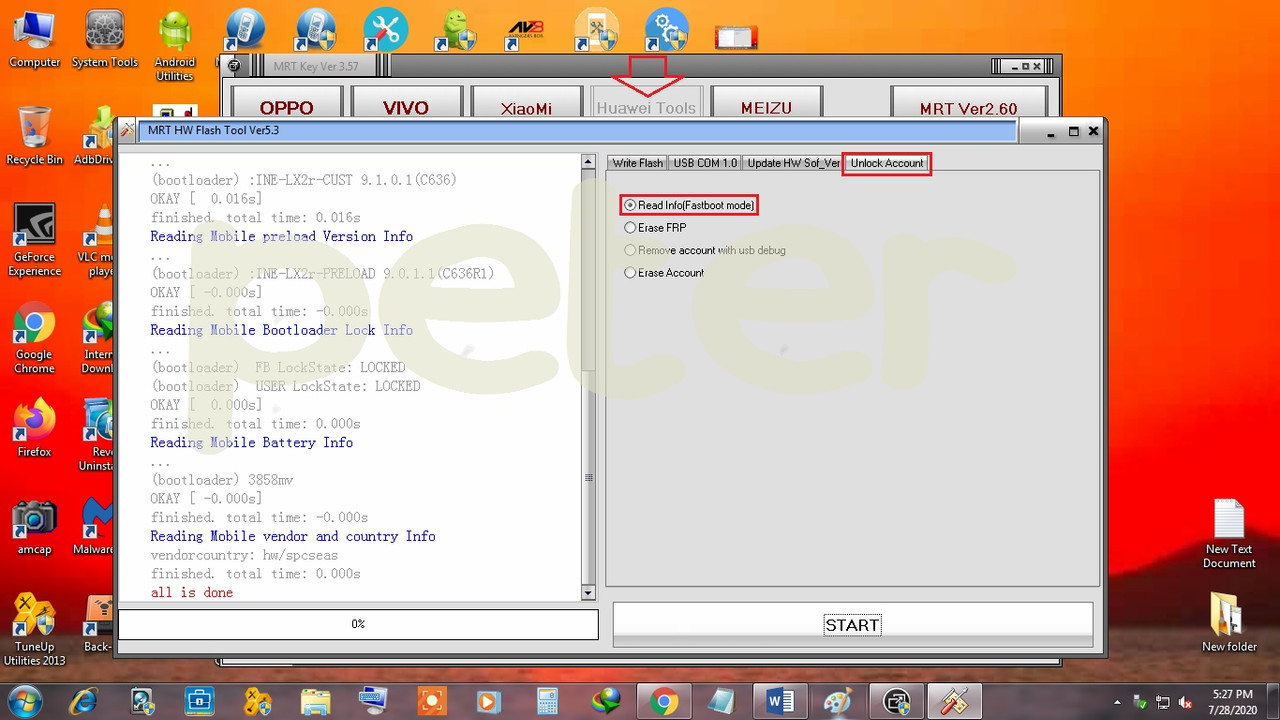Viewport: 1280px width, 720px height.
Task: Open the TuneUp Utilities 2013 desktop icon
Action: point(34,630)
